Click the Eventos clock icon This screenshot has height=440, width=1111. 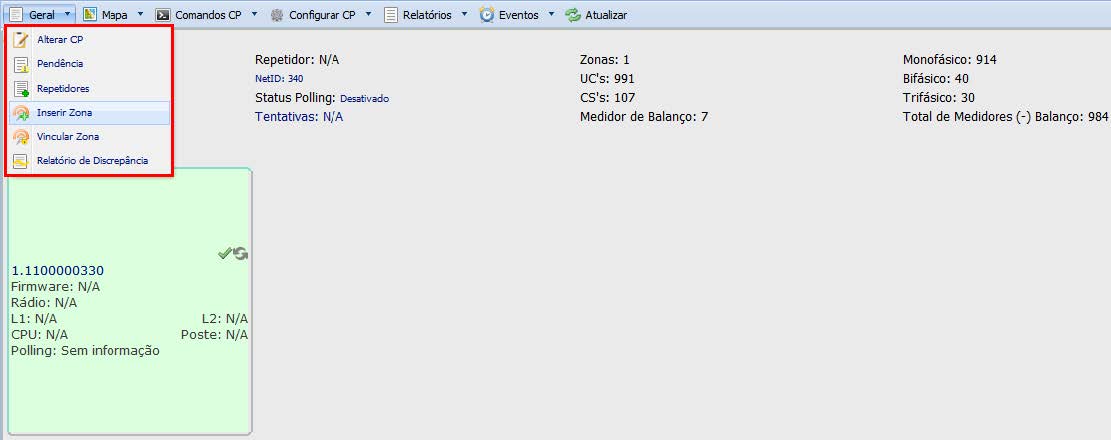tap(487, 15)
